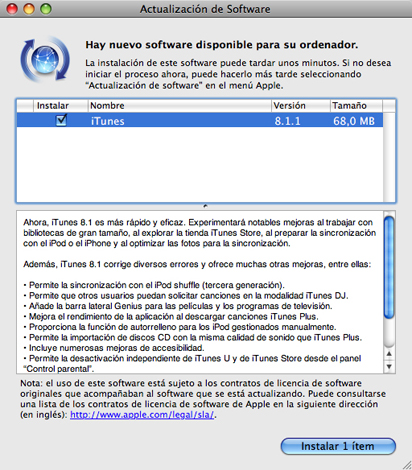Sort the list by the Nombre column
This screenshot has height=470, width=412.
click(179, 106)
